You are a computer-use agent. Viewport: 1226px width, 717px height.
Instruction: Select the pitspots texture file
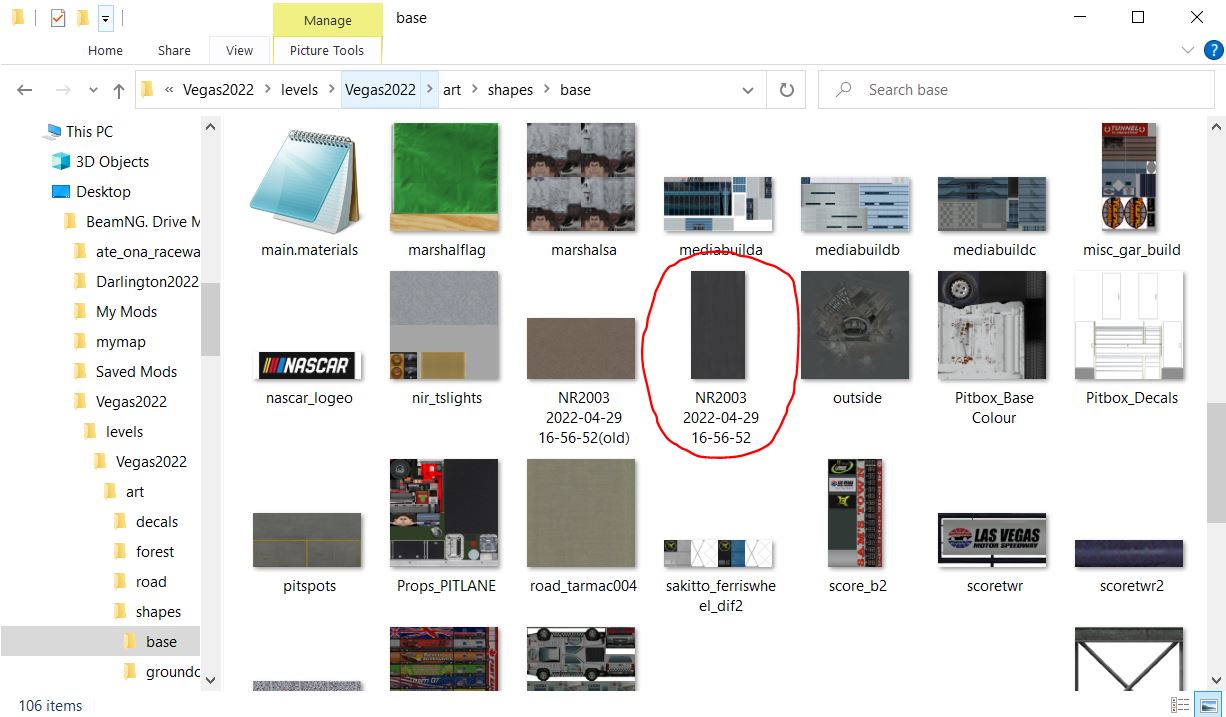click(x=308, y=555)
